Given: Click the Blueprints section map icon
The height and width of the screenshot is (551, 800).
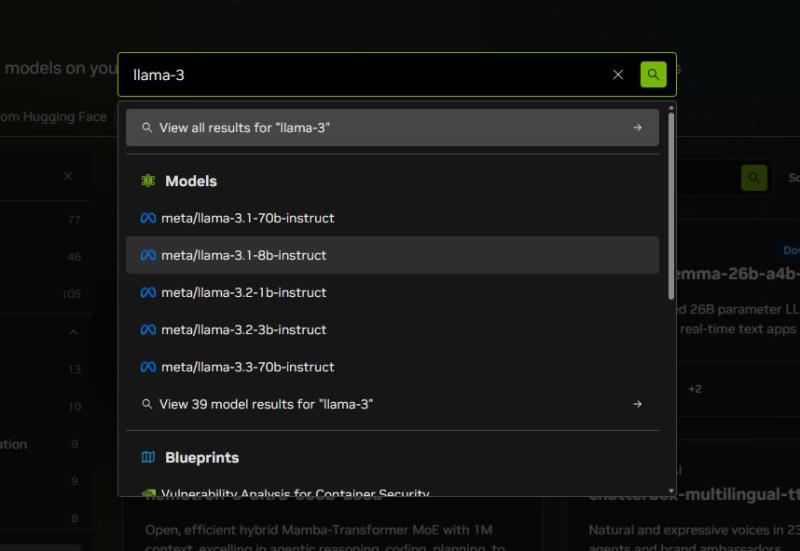Looking at the screenshot, I should pos(148,457).
